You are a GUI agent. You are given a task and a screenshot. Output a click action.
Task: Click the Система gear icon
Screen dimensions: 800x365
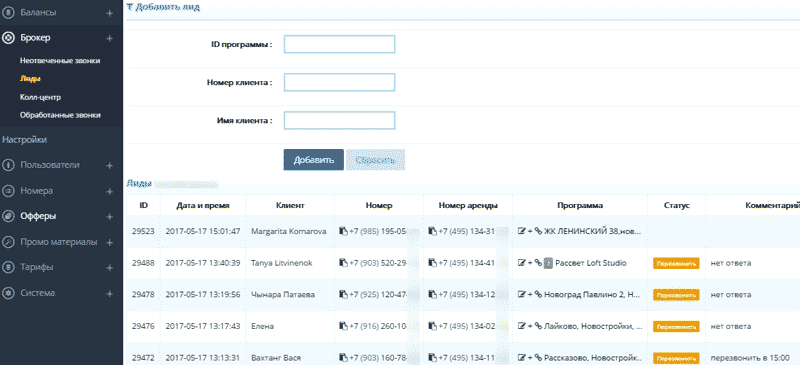8,293
